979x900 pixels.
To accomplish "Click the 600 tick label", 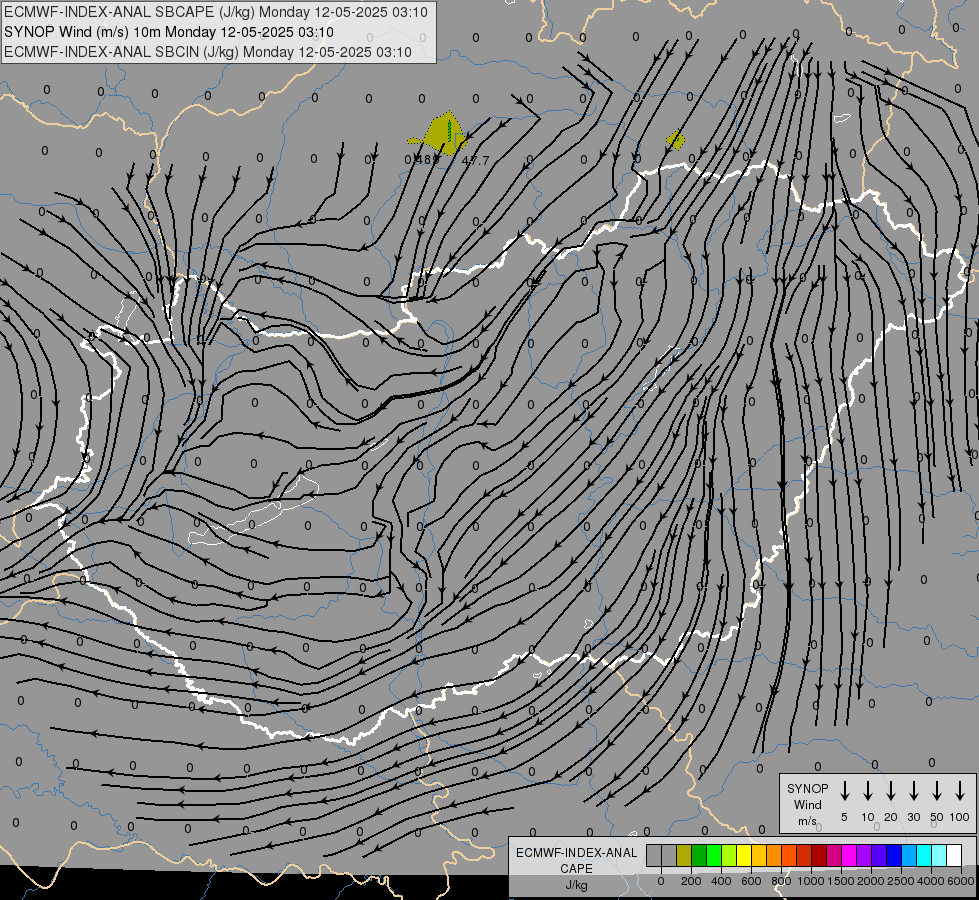I will 751,881.
